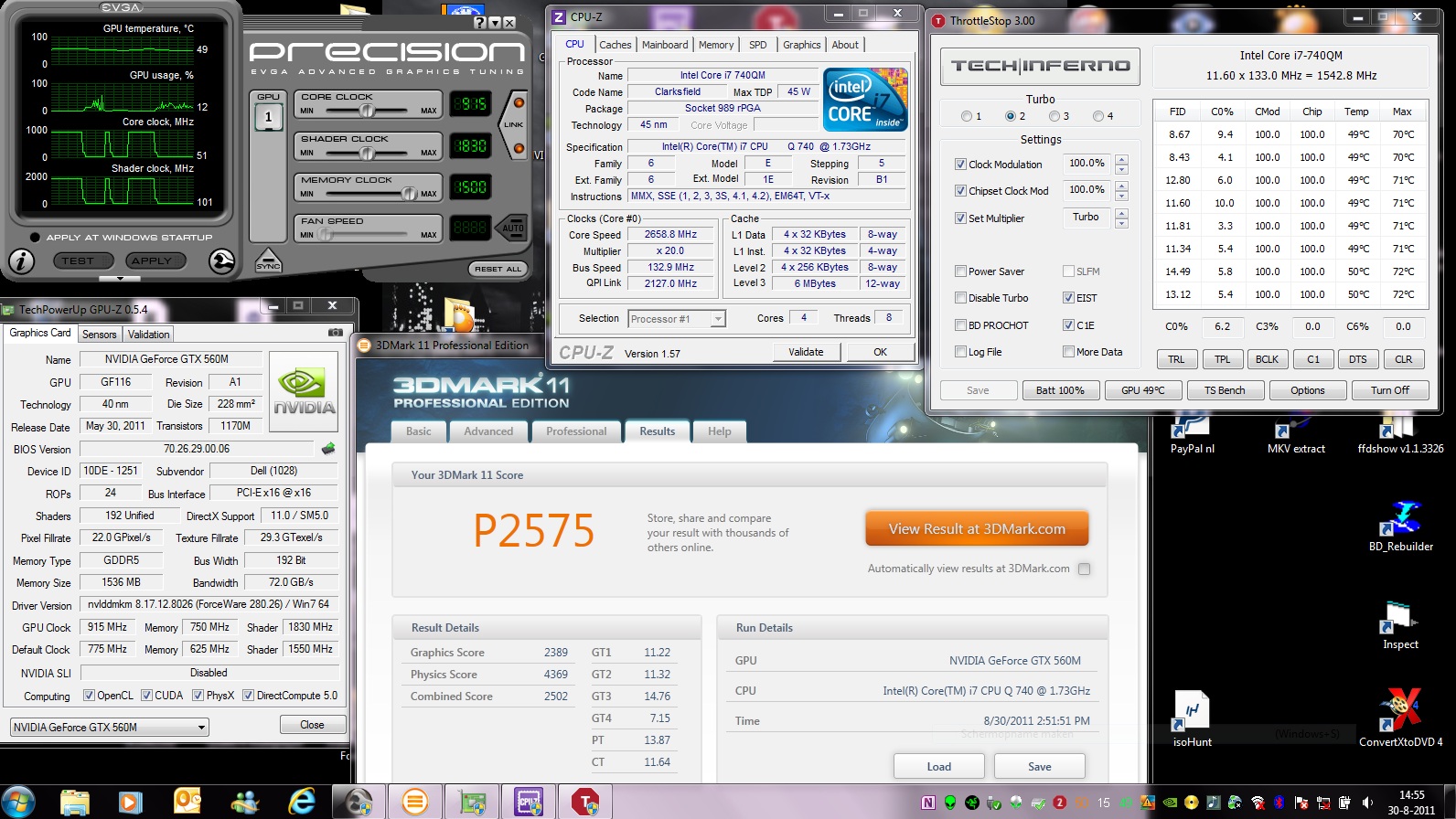Open EVGA Precision information button
Image resolution: width=1456 pixels, height=819 pixels.
[x=21, y=261]
